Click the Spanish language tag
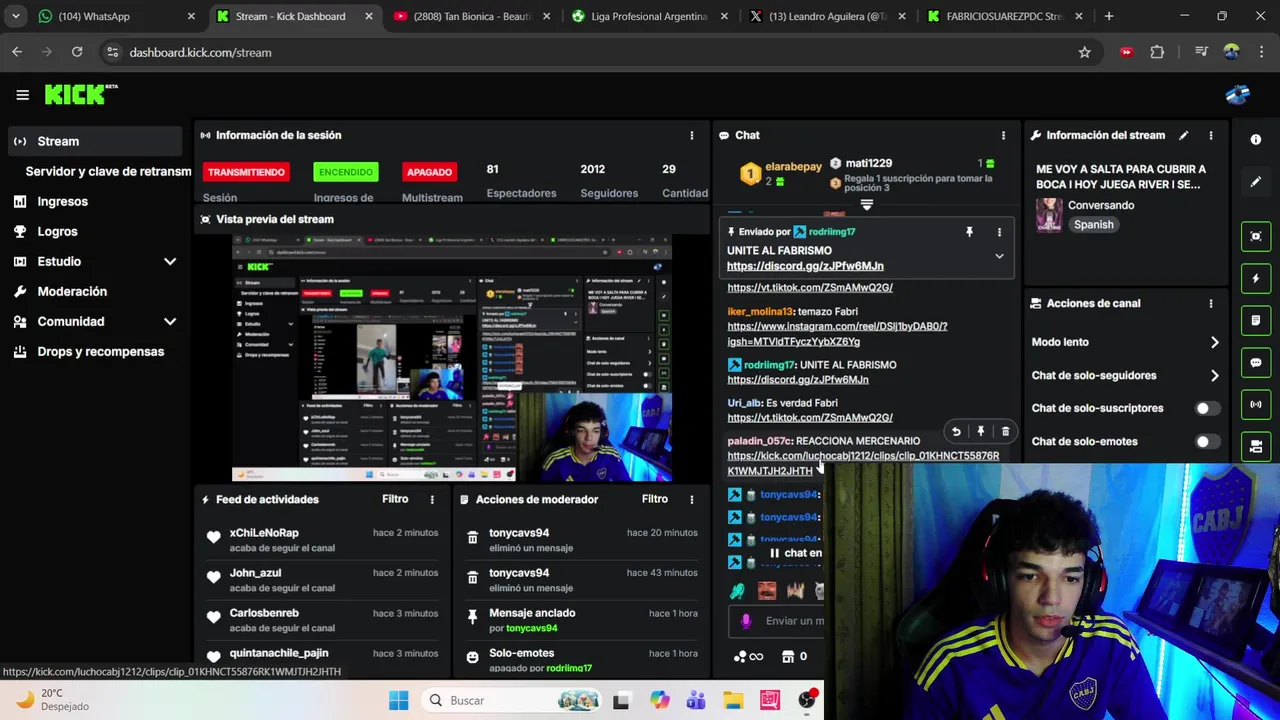The height and width of the screenshot is (720, 1280). pos(1093,225)
